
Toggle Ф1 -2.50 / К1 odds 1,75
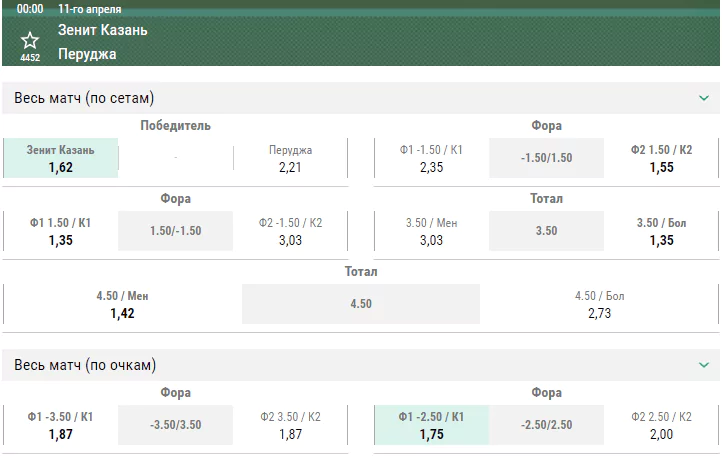tap(431, 425)
